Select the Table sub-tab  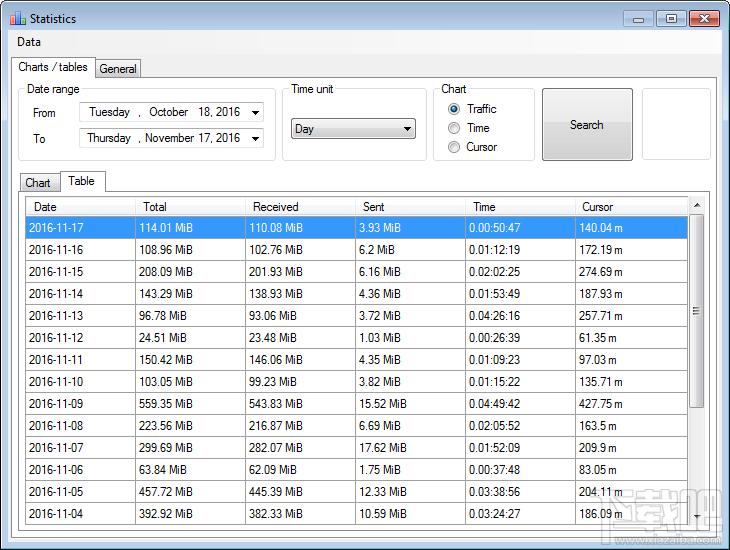[x=82, y=181]
